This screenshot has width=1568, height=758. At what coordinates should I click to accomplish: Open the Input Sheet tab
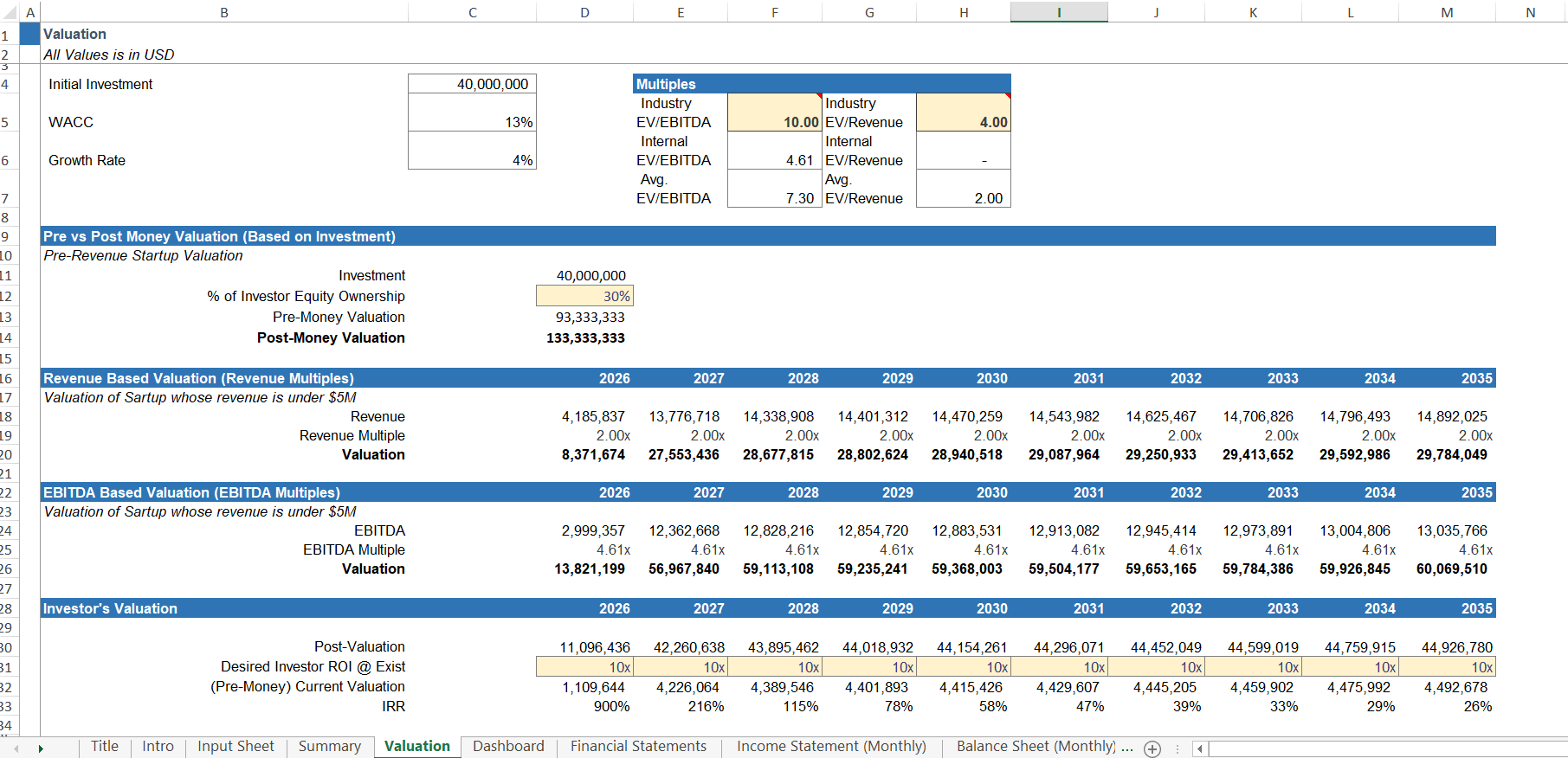tap(236, 747)
